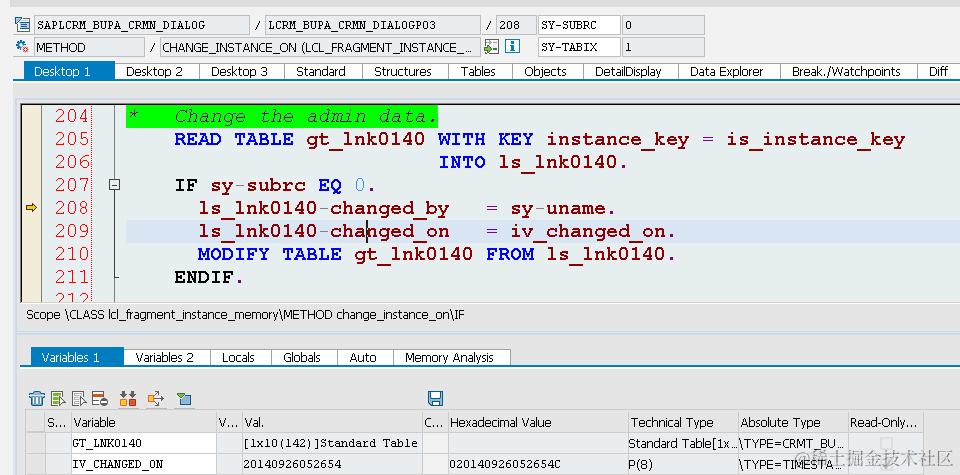The height and width of the screenshot is (475, 960).
Task: Click the Variable column header
Action: 143,422
